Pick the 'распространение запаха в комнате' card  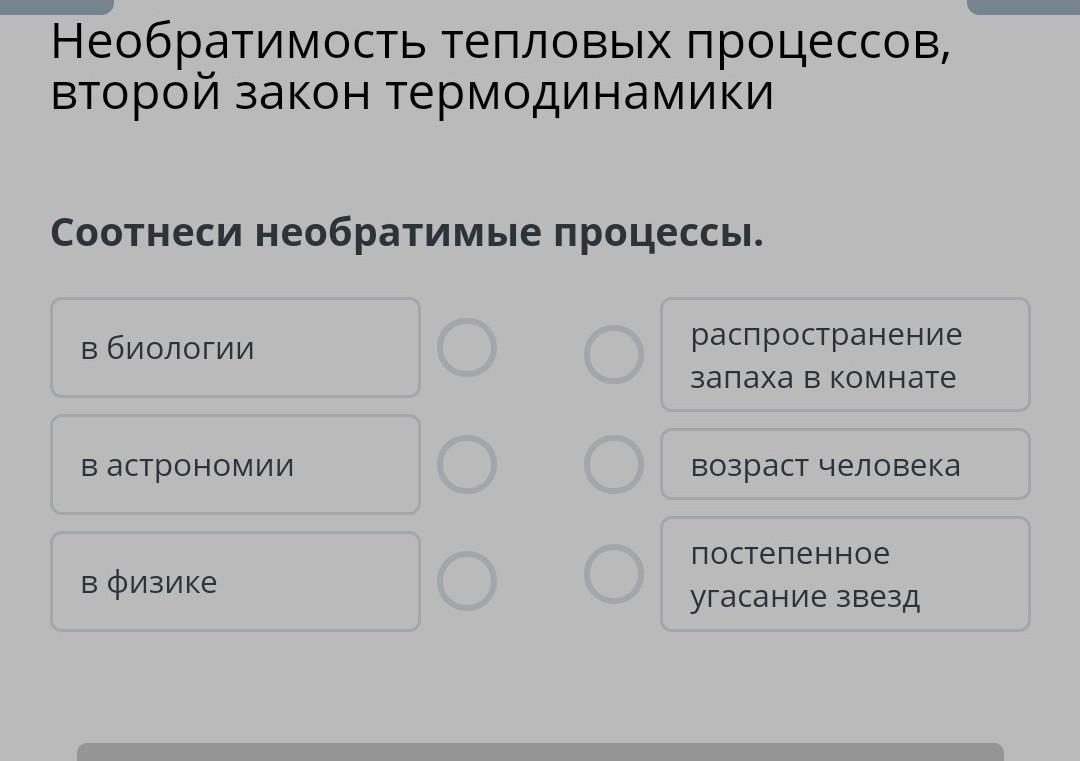coord(845,355)
